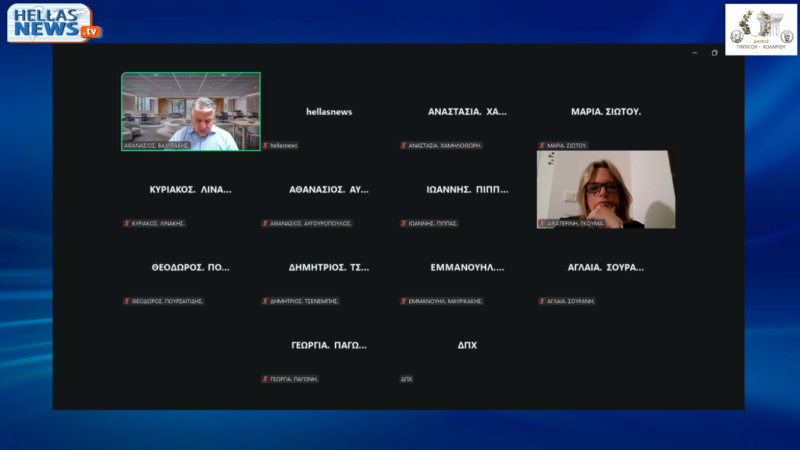Select the ΔΗΜΗΤΡΙΟΣ ΤΣ... participant tile
Image resolution: width=800 pixels, height=450 pixels.
click(329, 267)
